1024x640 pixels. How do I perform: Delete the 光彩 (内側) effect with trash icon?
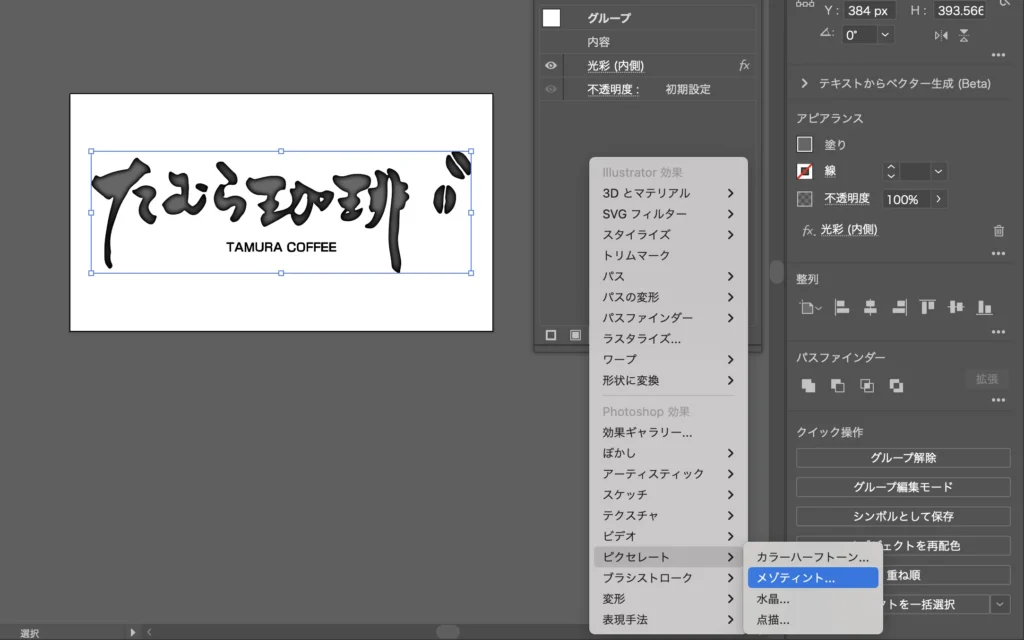click(998, 230)
